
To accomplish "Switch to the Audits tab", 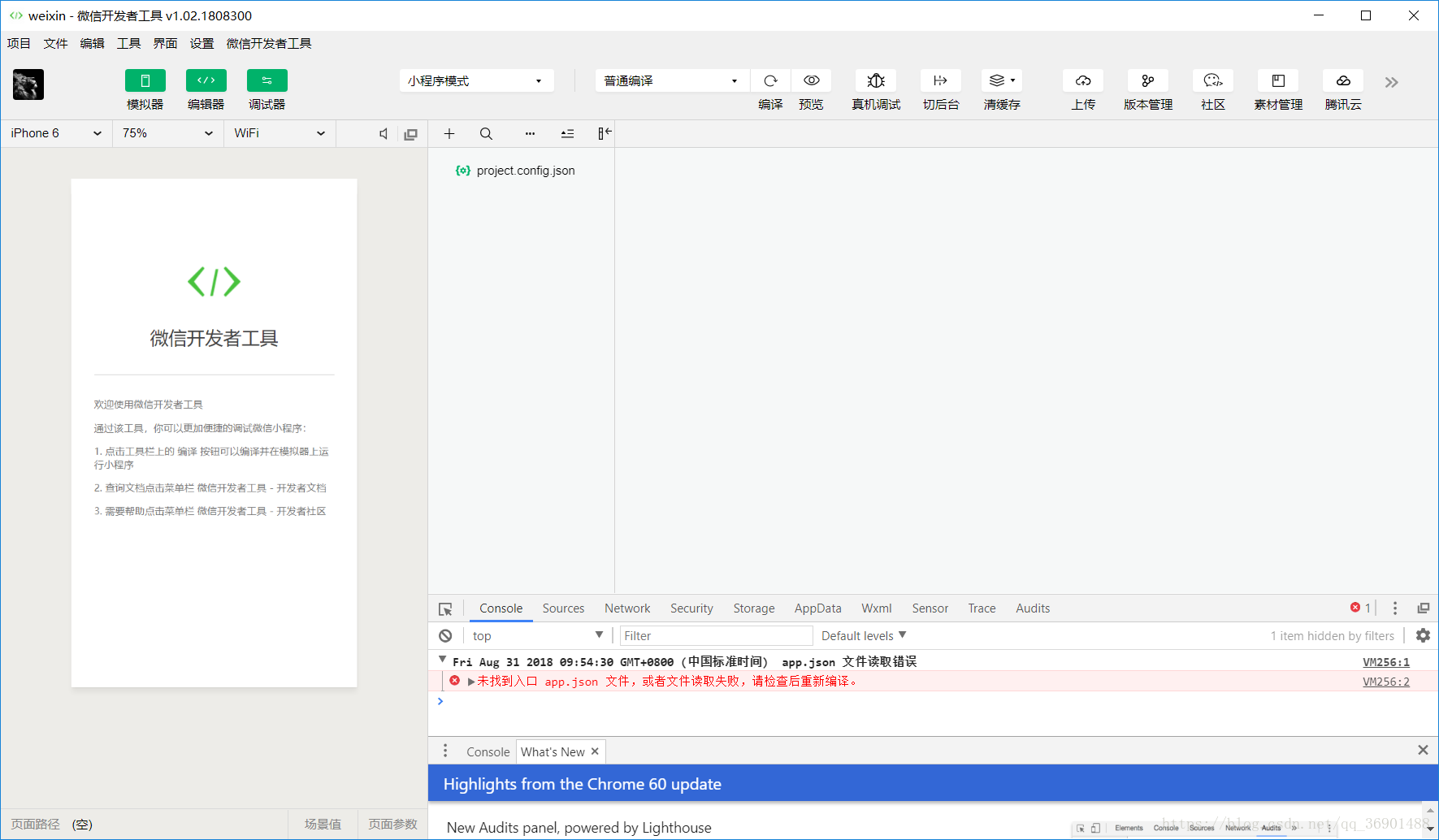I will click(1033, 608).
